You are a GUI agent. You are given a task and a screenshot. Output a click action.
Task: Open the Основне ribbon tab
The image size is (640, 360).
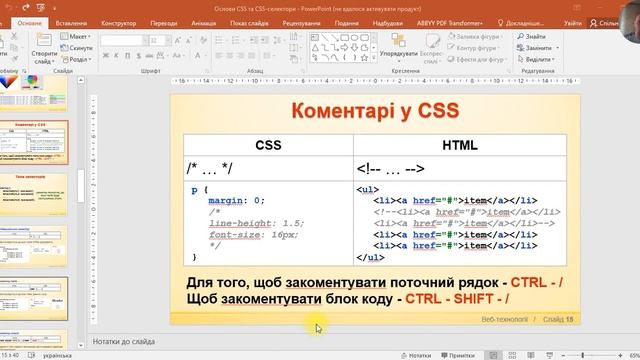[x=29, y=23]
